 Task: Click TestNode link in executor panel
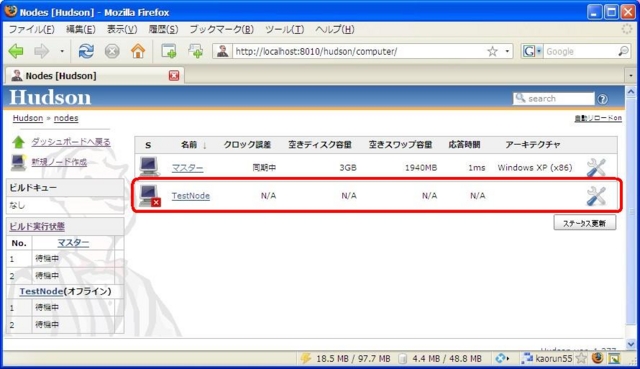click(x=41, y=291)
